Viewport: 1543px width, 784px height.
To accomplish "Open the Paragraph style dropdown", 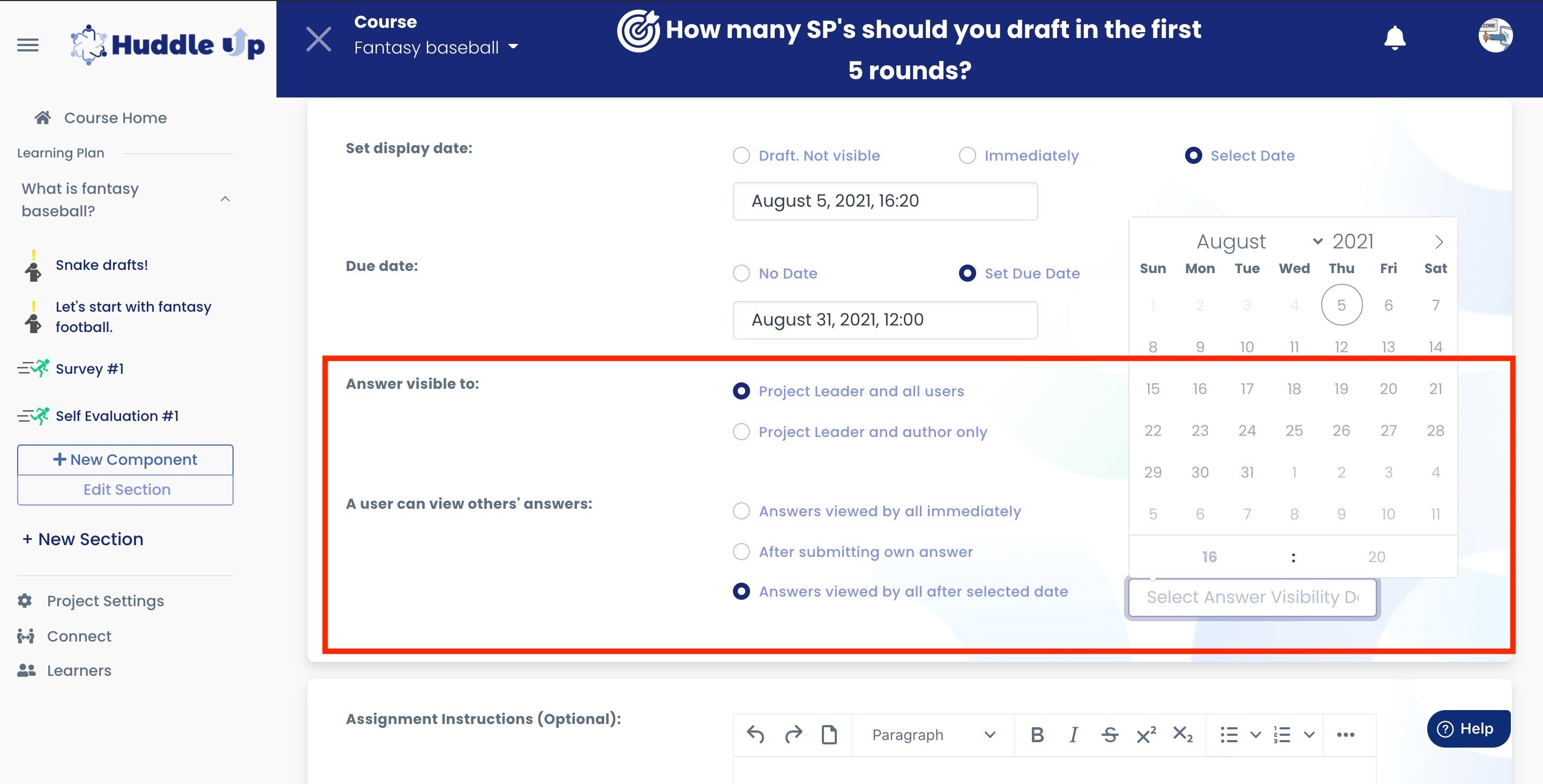I will (x=933, y=734).
